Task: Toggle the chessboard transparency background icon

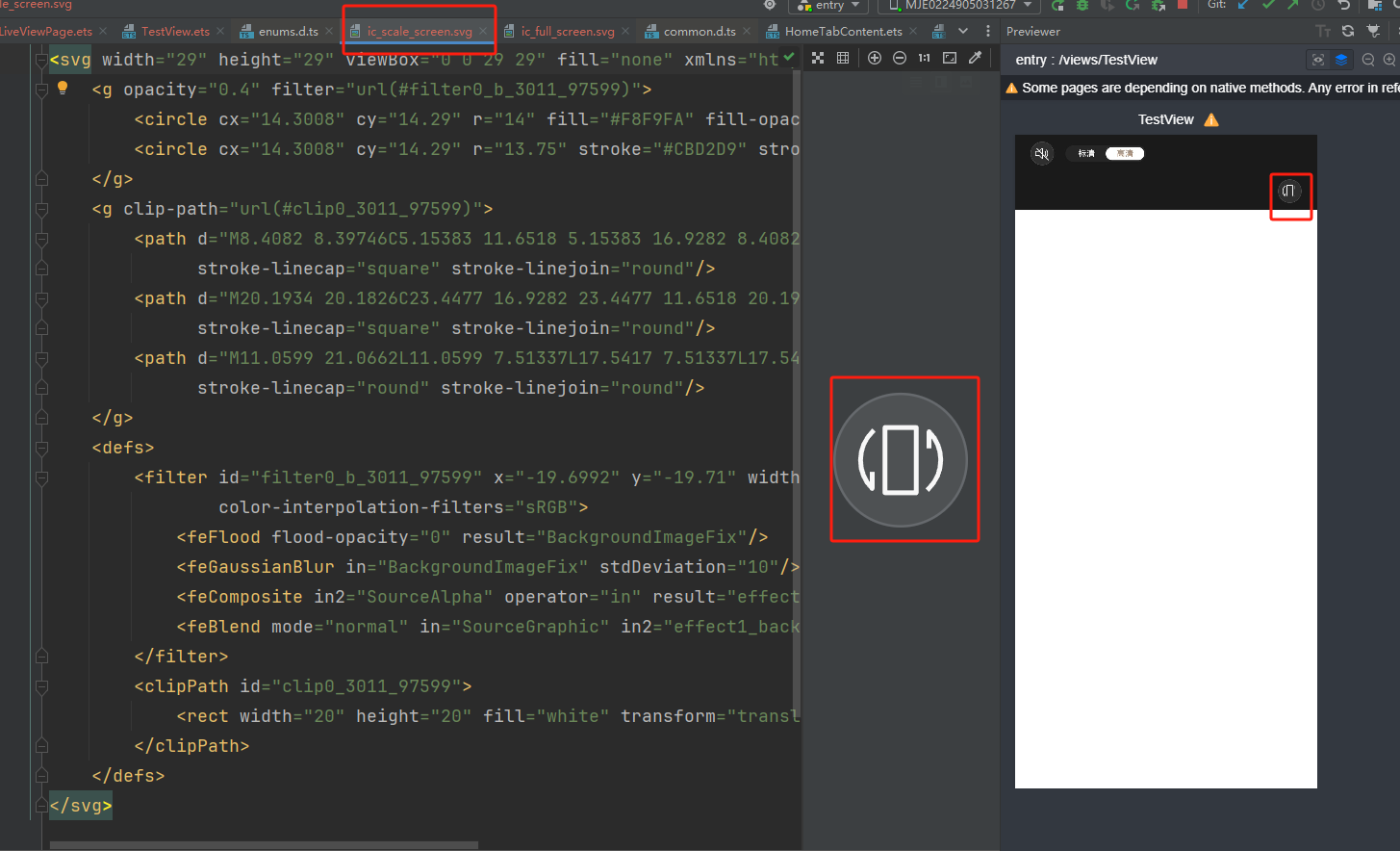Action: pos(818,58)
